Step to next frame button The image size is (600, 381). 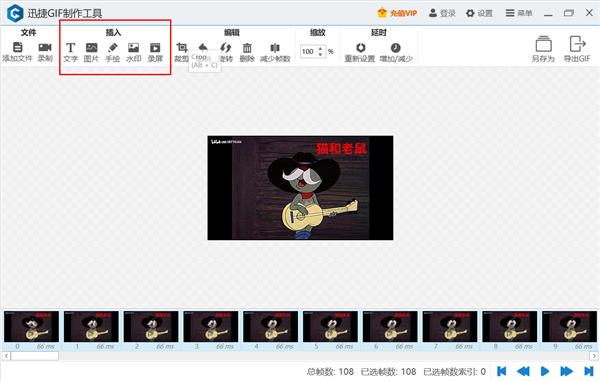566,371
